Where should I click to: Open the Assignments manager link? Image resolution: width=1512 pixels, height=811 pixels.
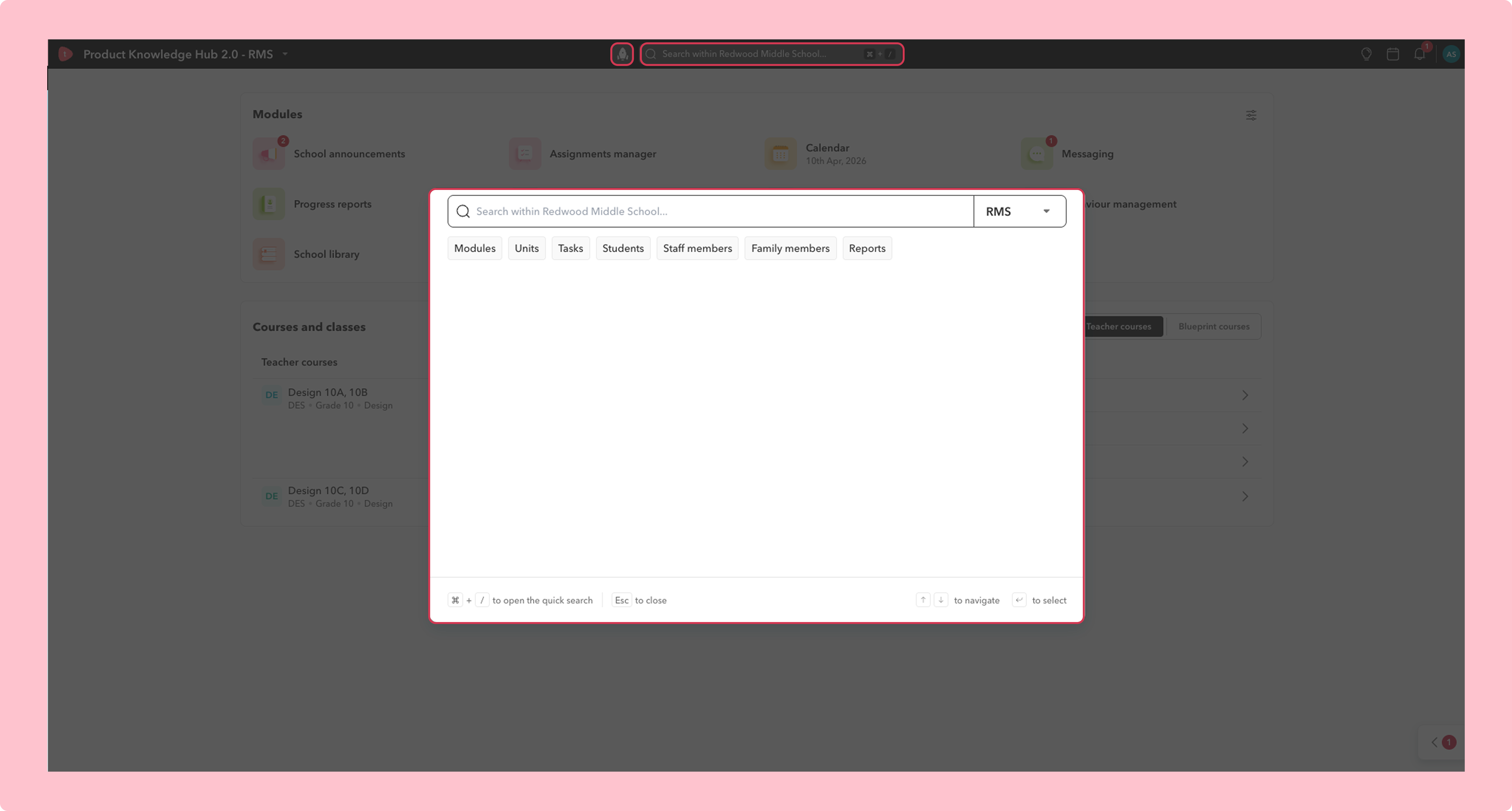point(603,154)
